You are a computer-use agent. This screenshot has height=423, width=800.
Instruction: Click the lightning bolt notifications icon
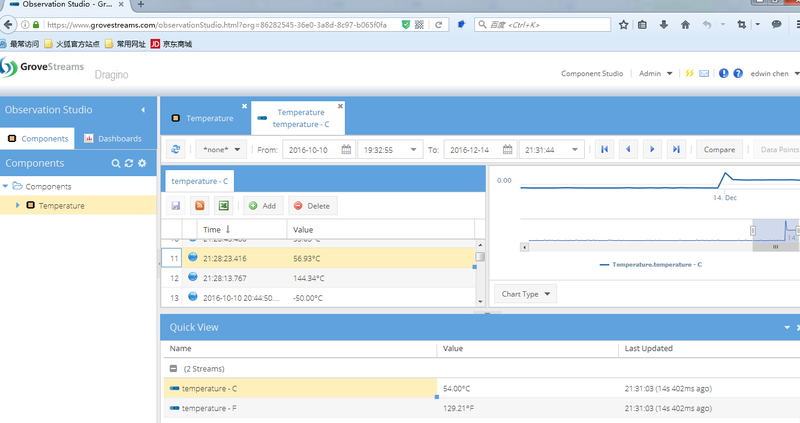(x=689, y=73)
